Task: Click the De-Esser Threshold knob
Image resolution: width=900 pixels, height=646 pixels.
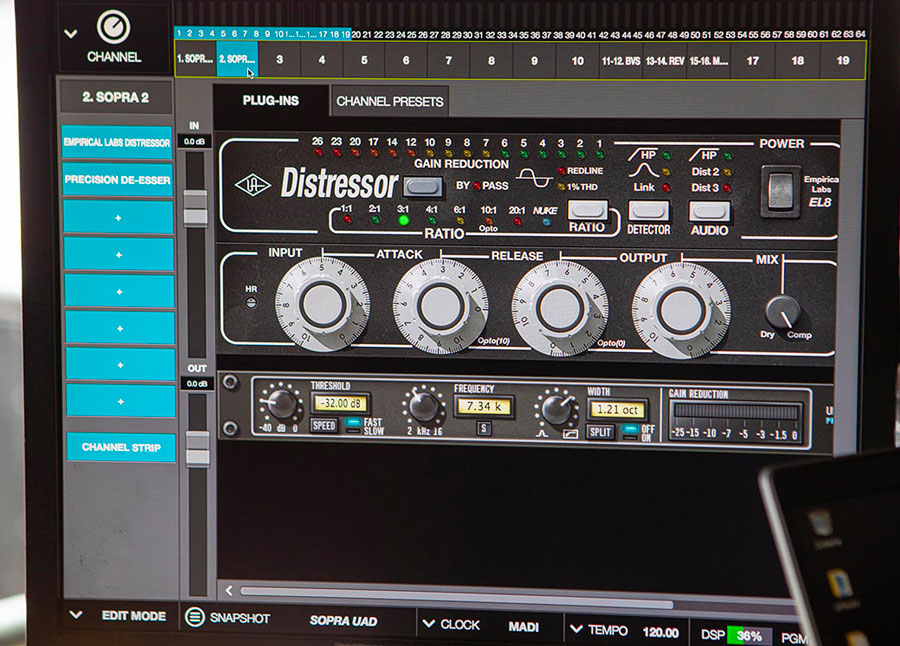Action: click(x=281, y=404)
